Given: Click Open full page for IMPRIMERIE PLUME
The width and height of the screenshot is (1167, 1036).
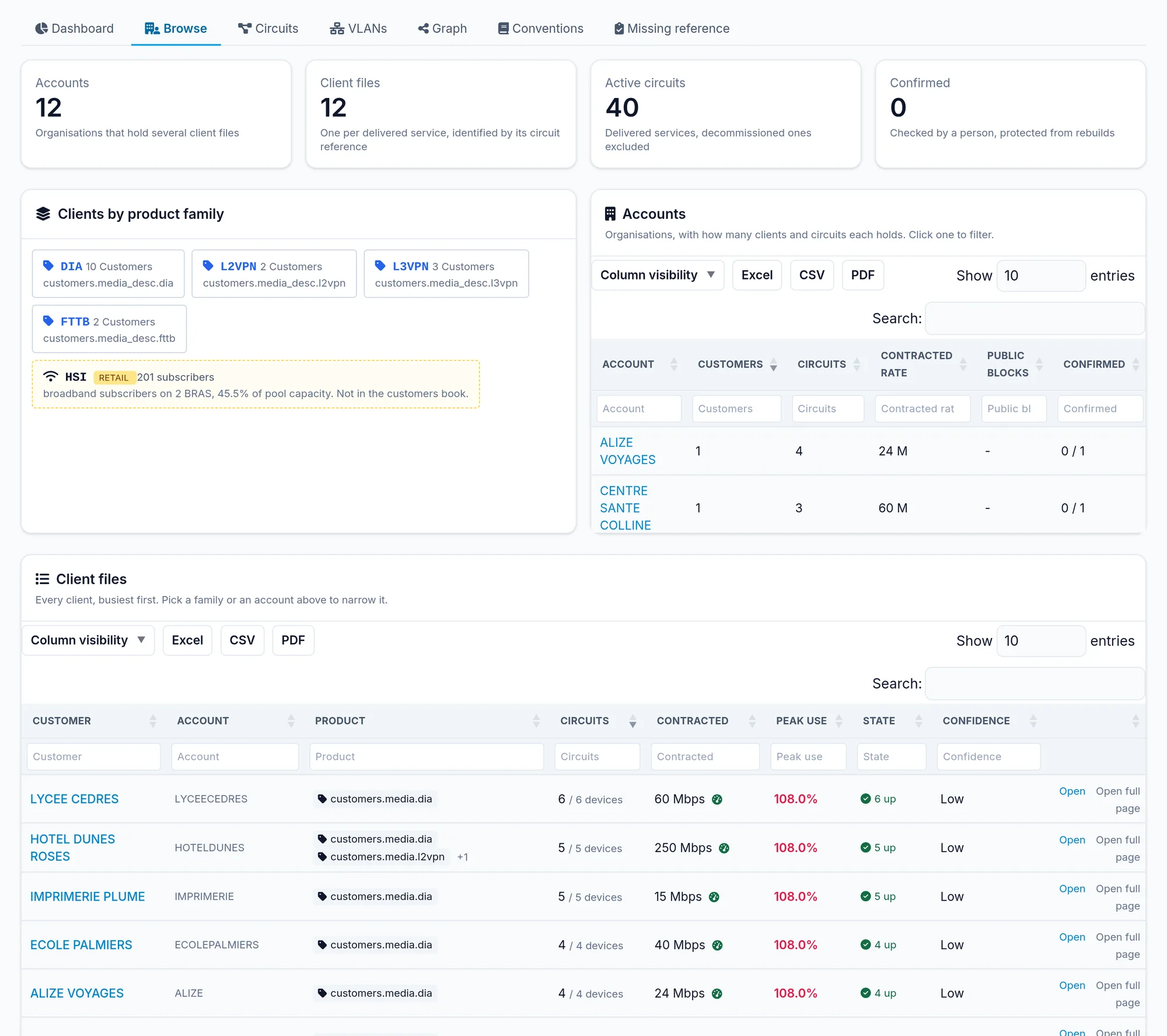Looking at the screenshot, I should (x=1117, y=897).
